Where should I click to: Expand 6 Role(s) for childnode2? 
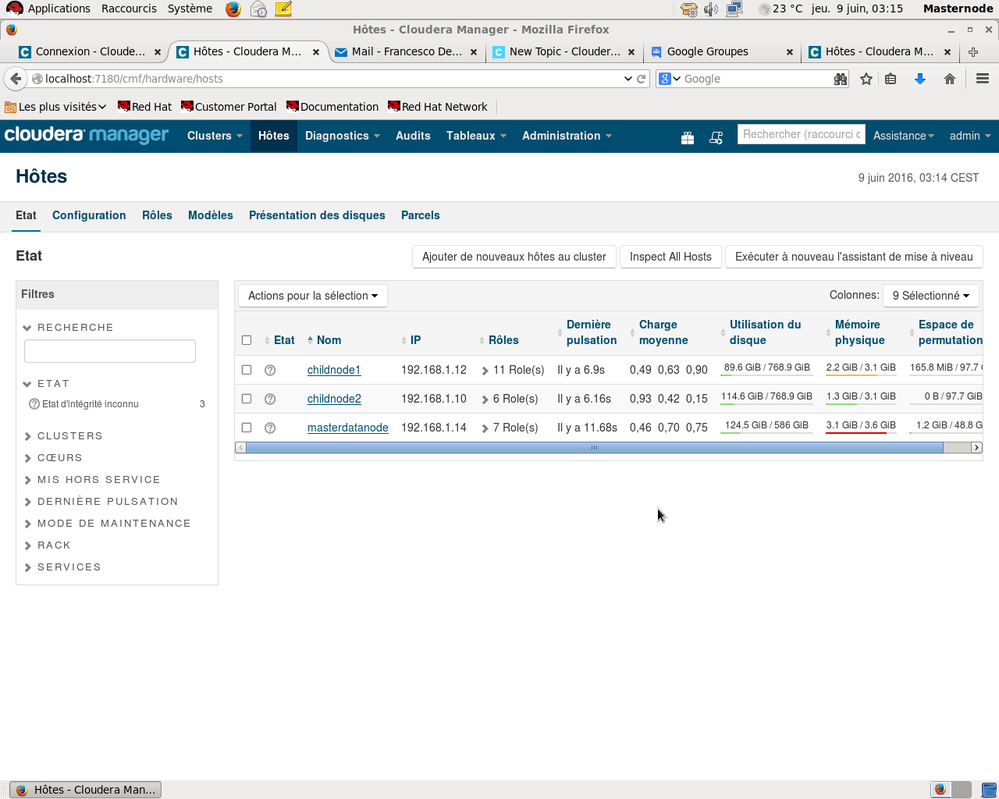coord(510,399)
